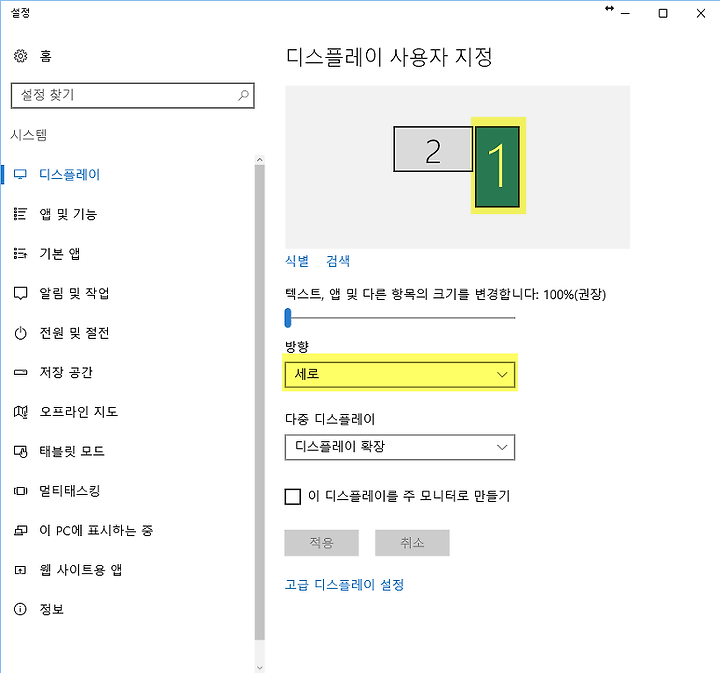Click the 저장 공간 drive icon
The width and height of the screenshot is (720, 673).
[20, 372]
